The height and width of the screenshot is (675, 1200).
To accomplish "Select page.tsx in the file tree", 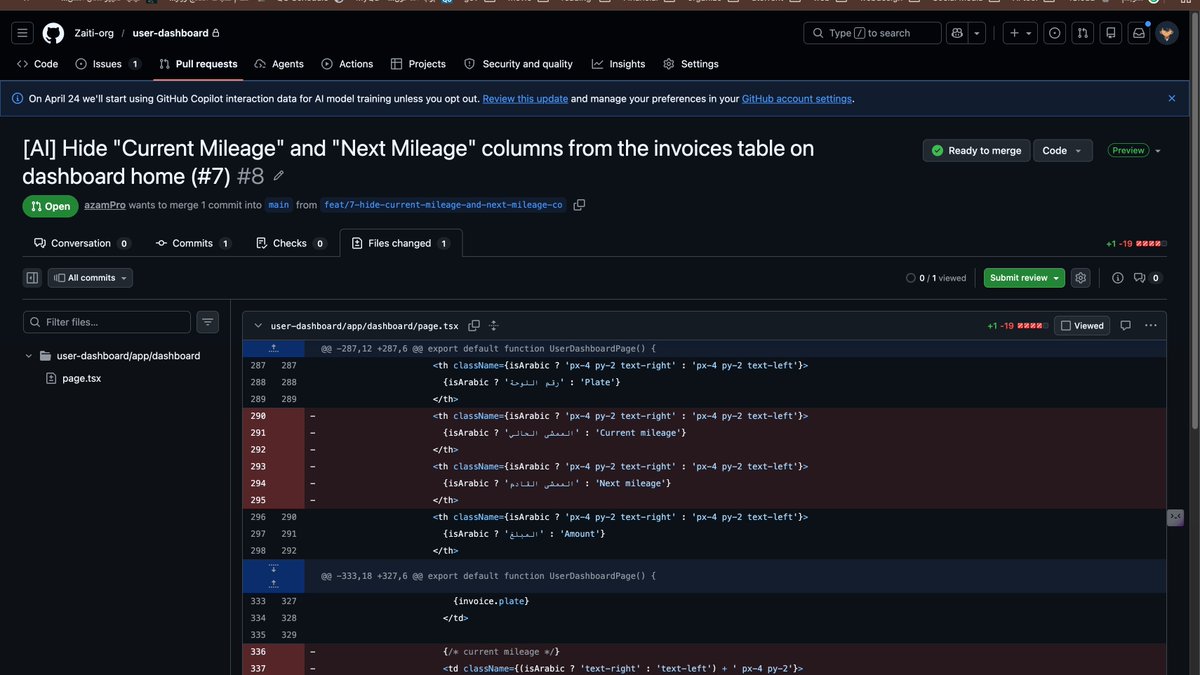I will pos(82,379).
